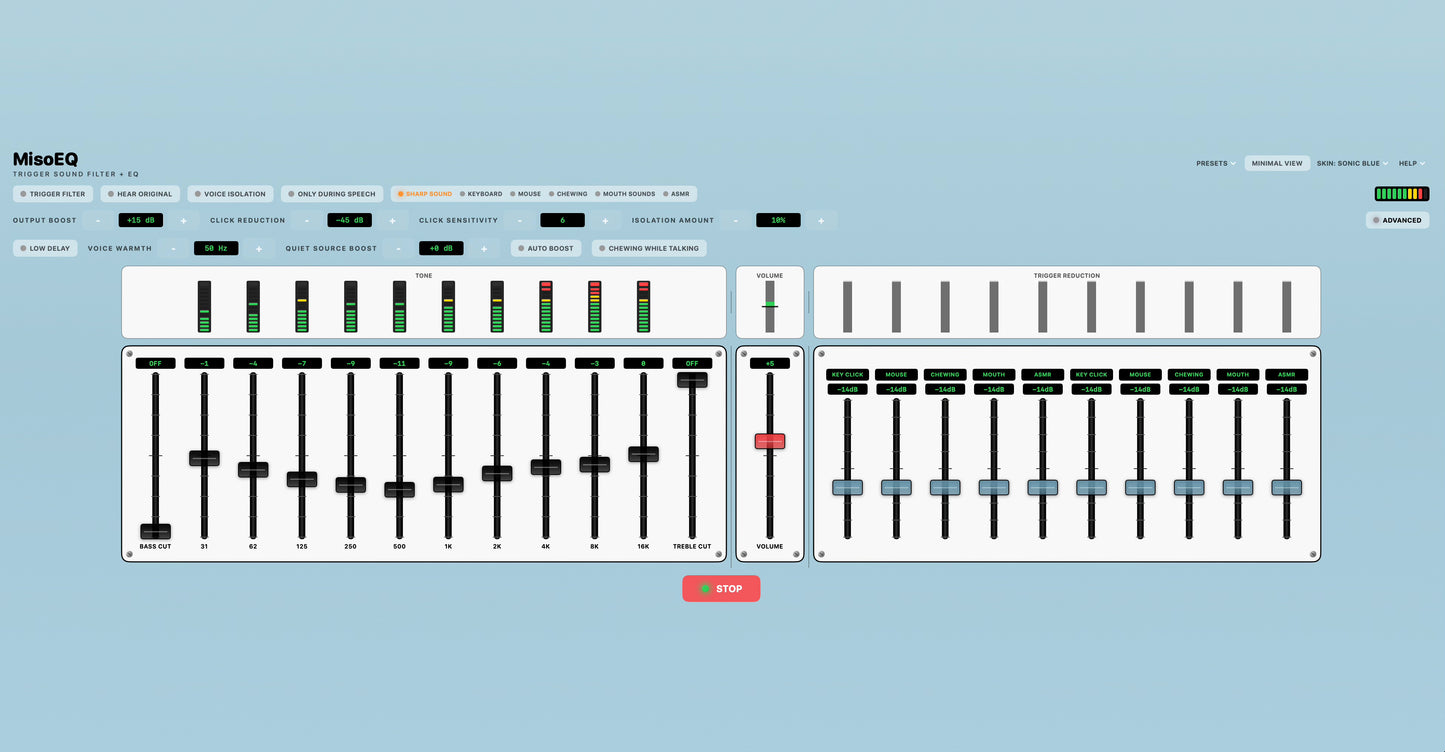Increase Quiet Source Boost with plus button
The height and width of the screenshot is (752, 1445).
(484, 248)
